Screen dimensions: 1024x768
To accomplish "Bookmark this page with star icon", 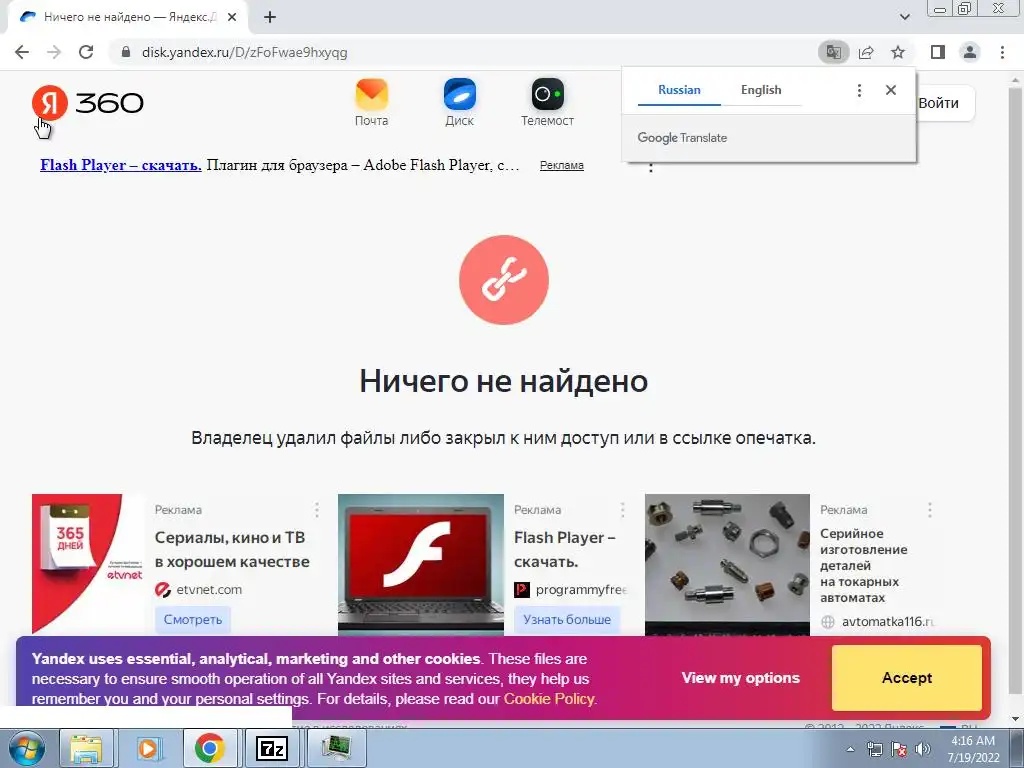I will (898, 52).
